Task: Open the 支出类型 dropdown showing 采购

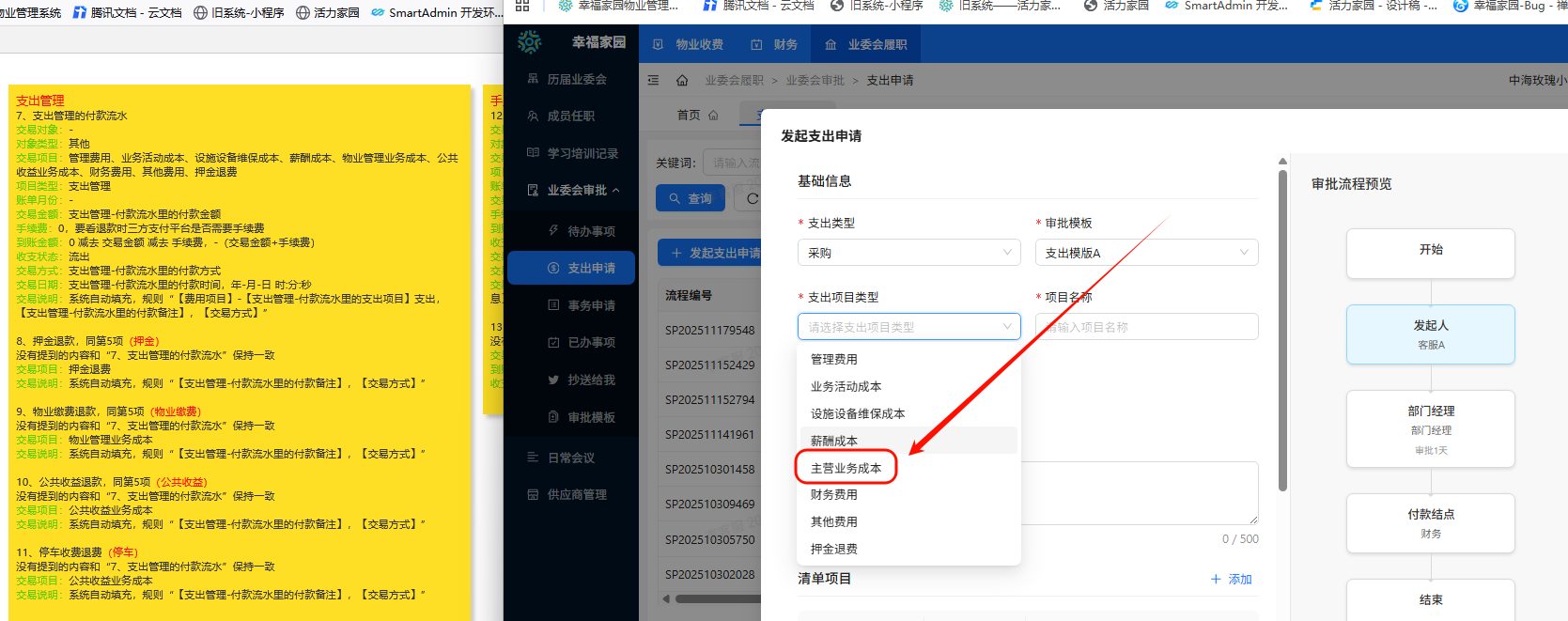Action: click(x=909, y=253)
